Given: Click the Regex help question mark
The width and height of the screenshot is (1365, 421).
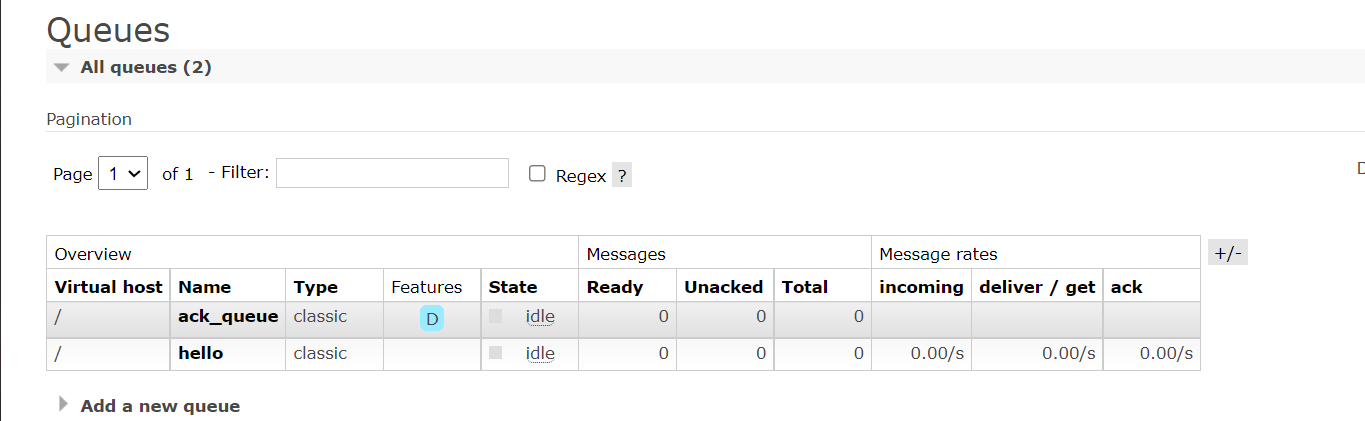Looking at the screenshot, I should point(621,176).
